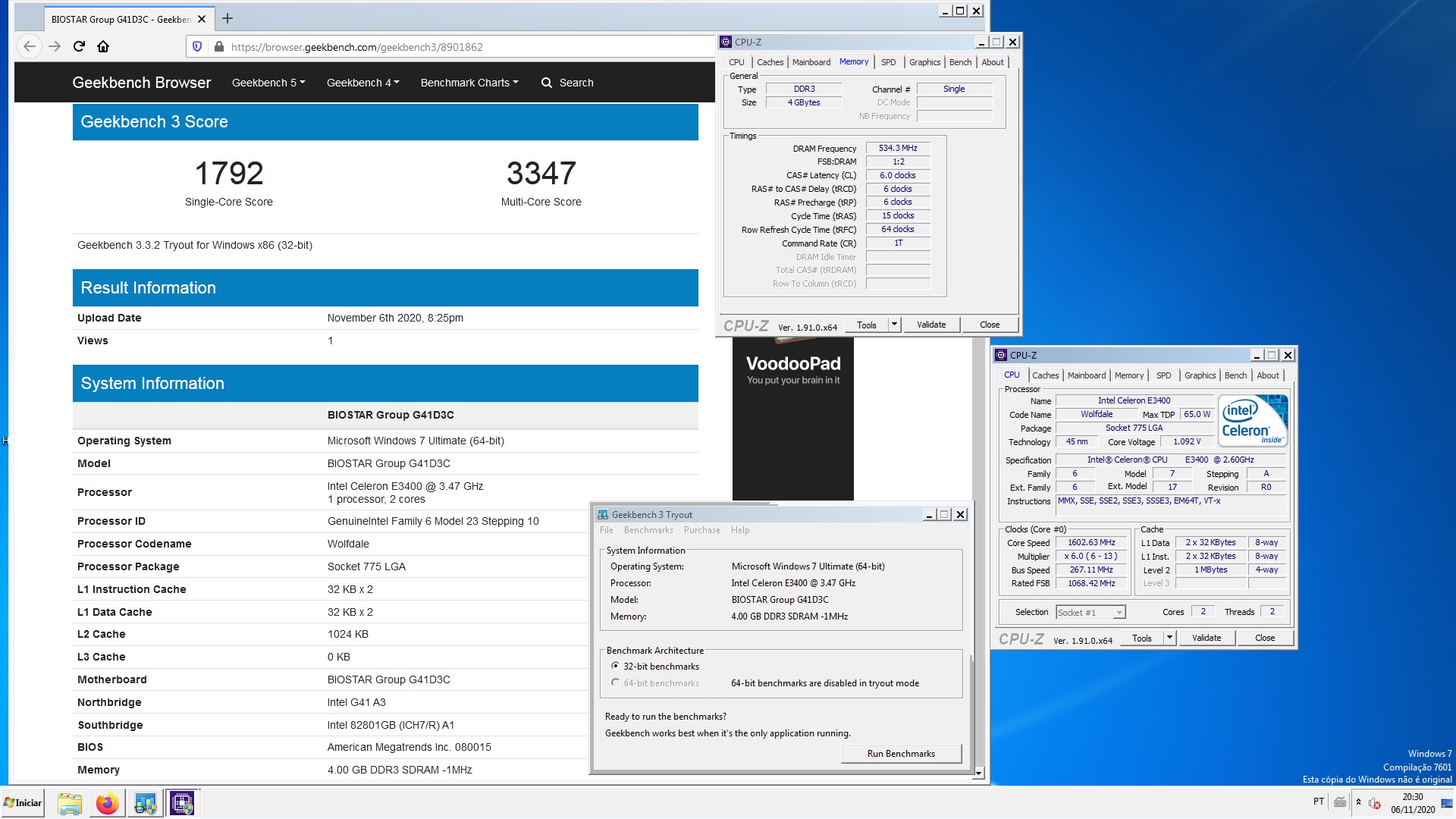Click the padlock site security icon
This screenshot has height=819, width=1456.
[x=219, y=46]
